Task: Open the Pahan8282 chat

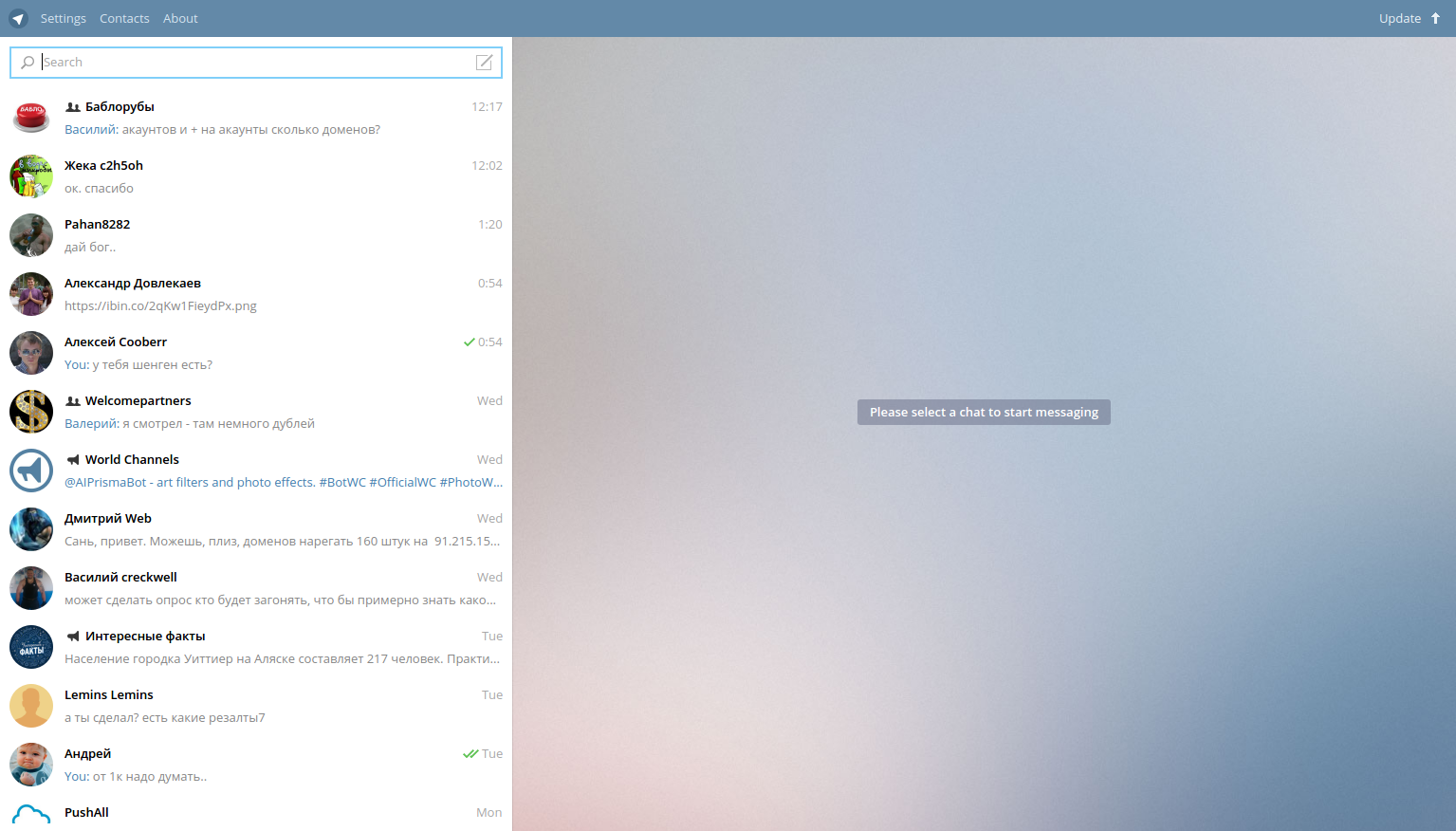Action: [256, 236]
